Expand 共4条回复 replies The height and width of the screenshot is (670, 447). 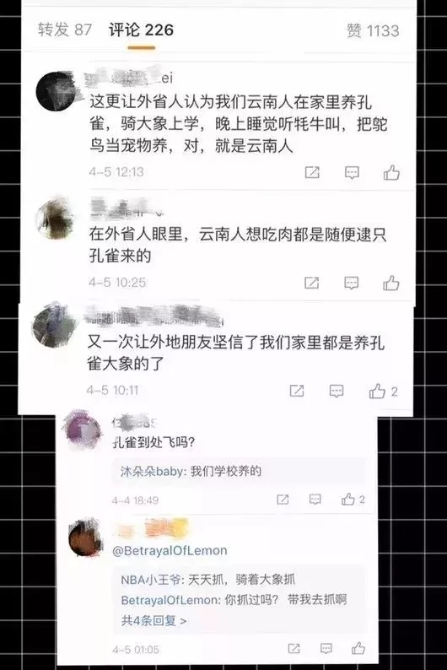tap(154, 620)
